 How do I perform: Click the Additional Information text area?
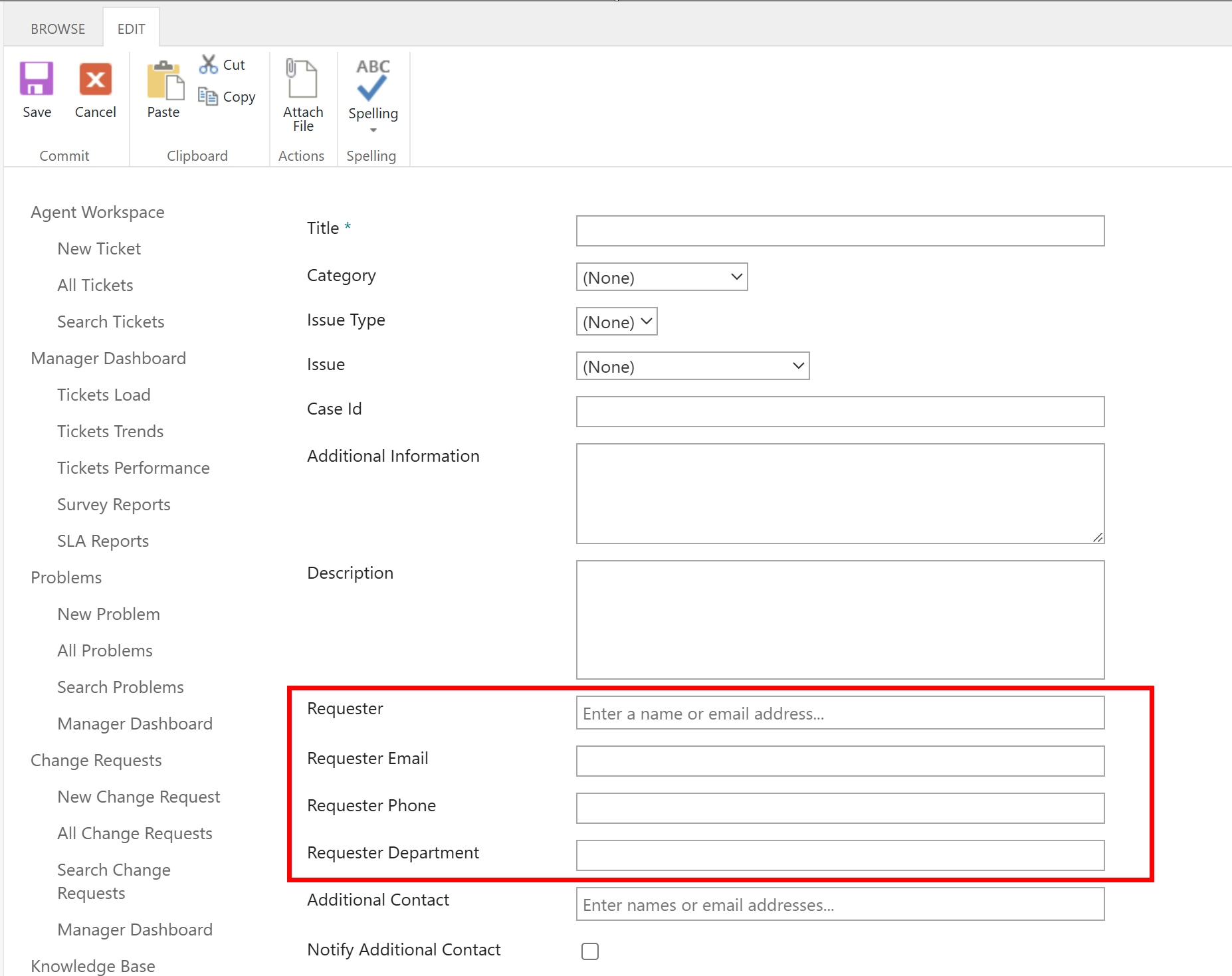pyautogui.click(x=840, y=494)
